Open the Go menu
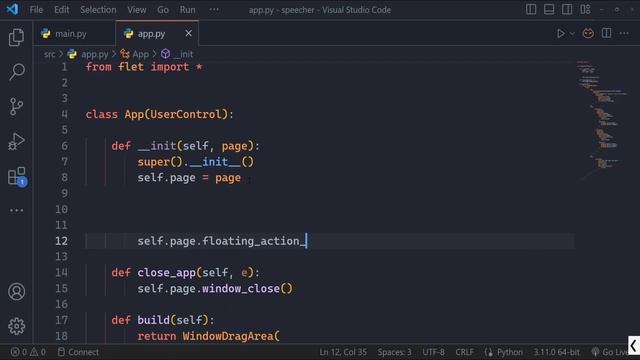The width and height of the screenshot is (640, 360). pos(163,10)
